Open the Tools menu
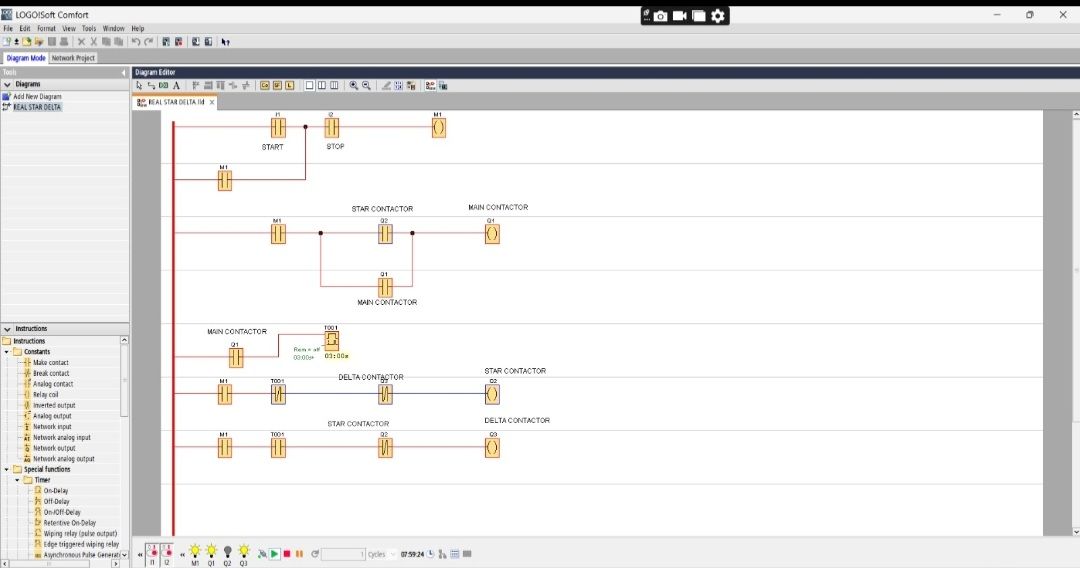The width and height of the screenshot is (1080, 568). click(x=89, y=28)
